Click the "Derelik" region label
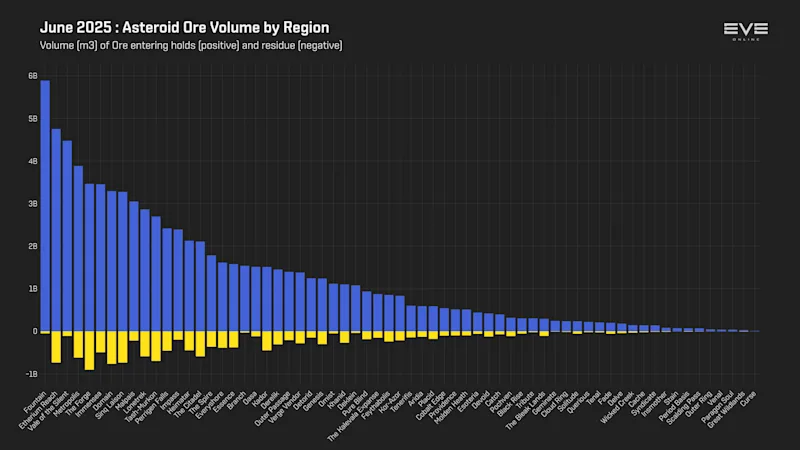The image size is (800, 450). [269, 402]
